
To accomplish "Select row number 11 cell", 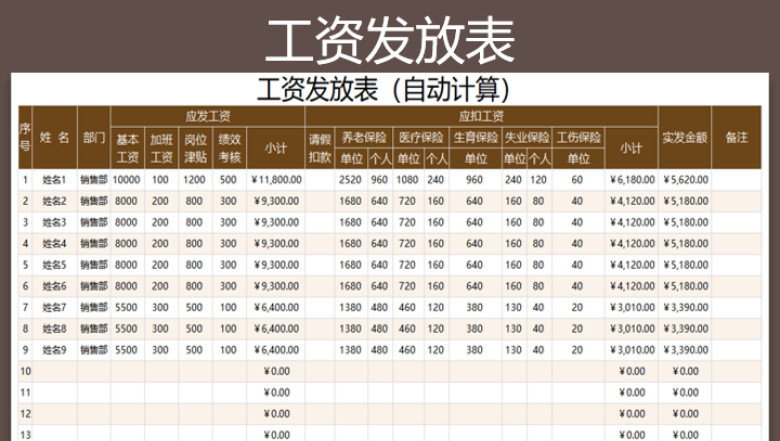I will pyautogui.click(x=25, y=393).
